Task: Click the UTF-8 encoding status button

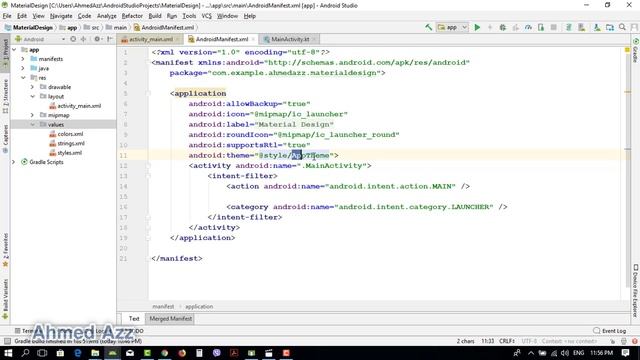Action: pos(529,341)
